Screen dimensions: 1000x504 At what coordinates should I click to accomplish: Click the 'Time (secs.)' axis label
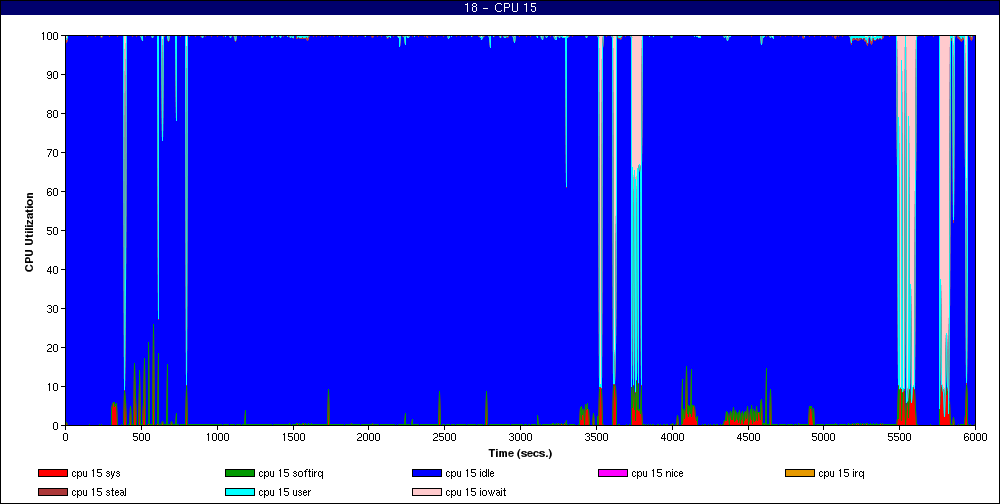tap(520, 454)
